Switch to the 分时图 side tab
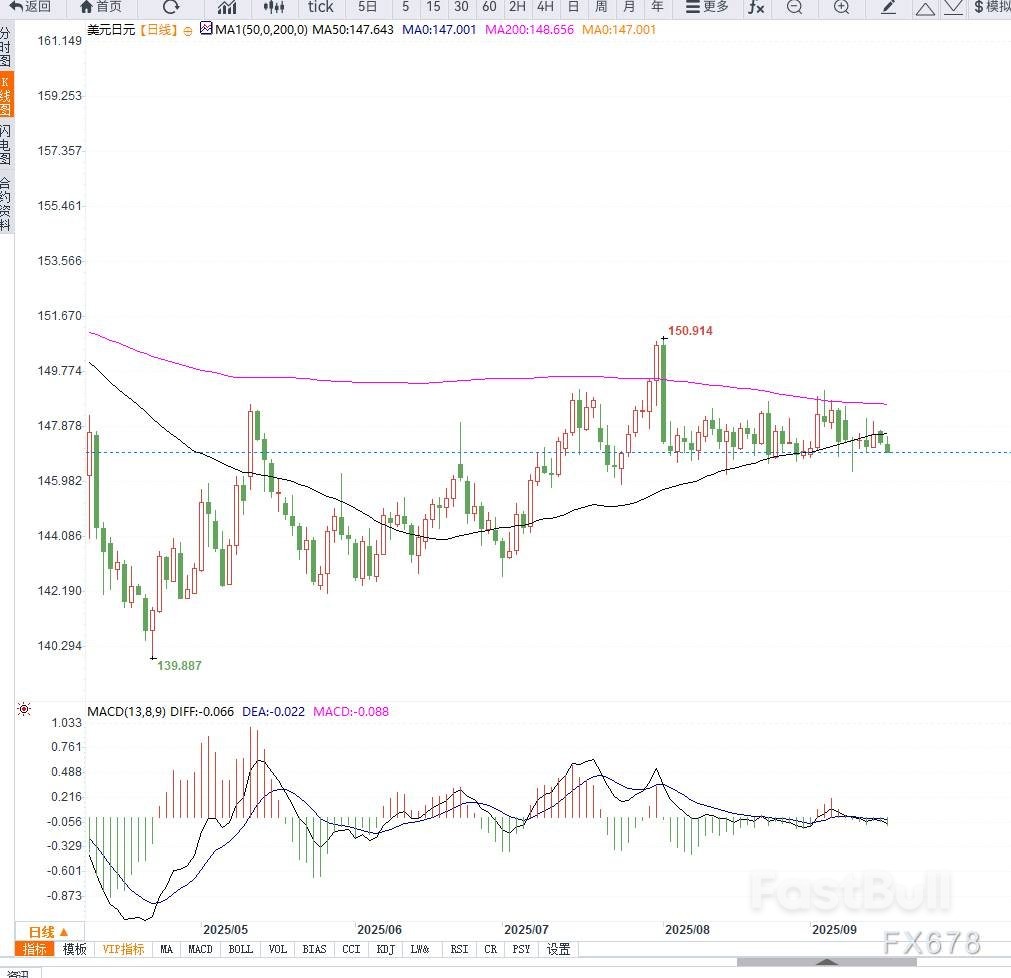The height and width of the screenshot is (978, 1011). click(6, 46)
